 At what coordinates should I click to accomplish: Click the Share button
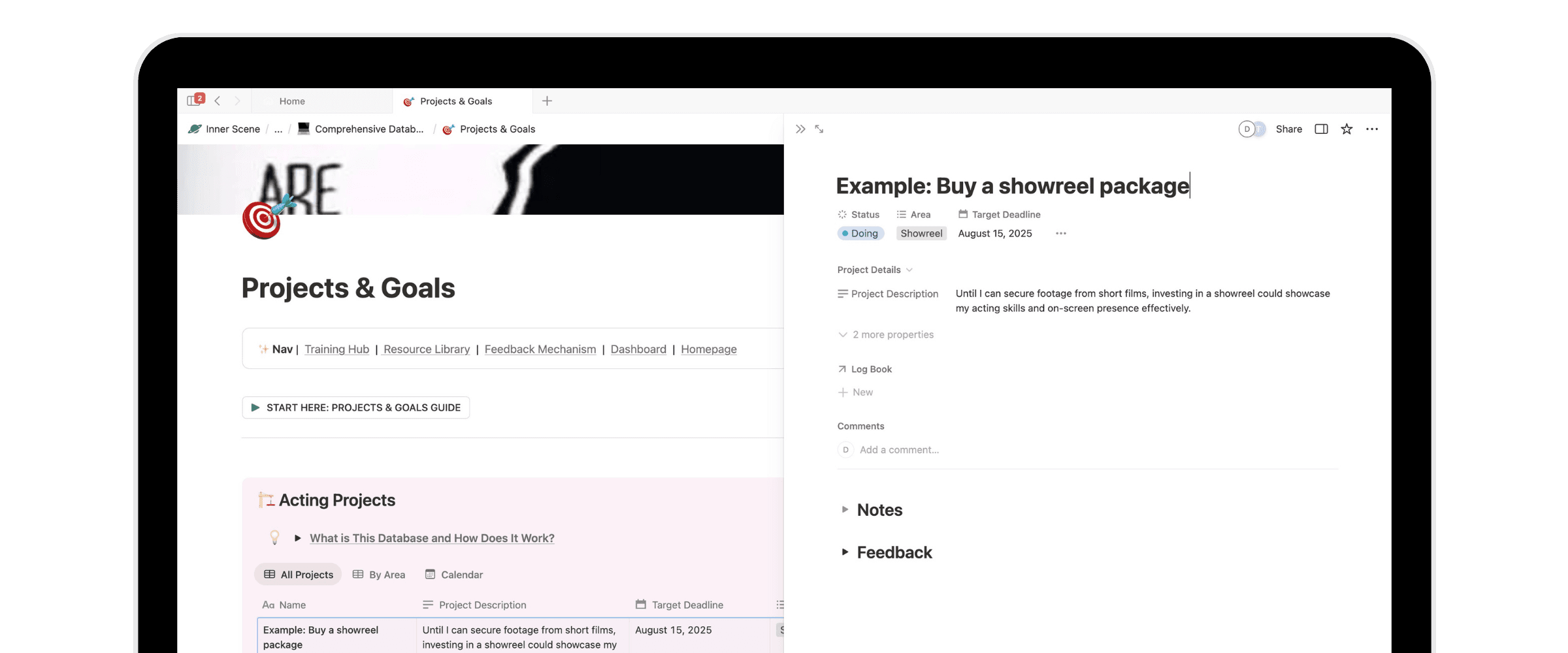coord(1288,129)
